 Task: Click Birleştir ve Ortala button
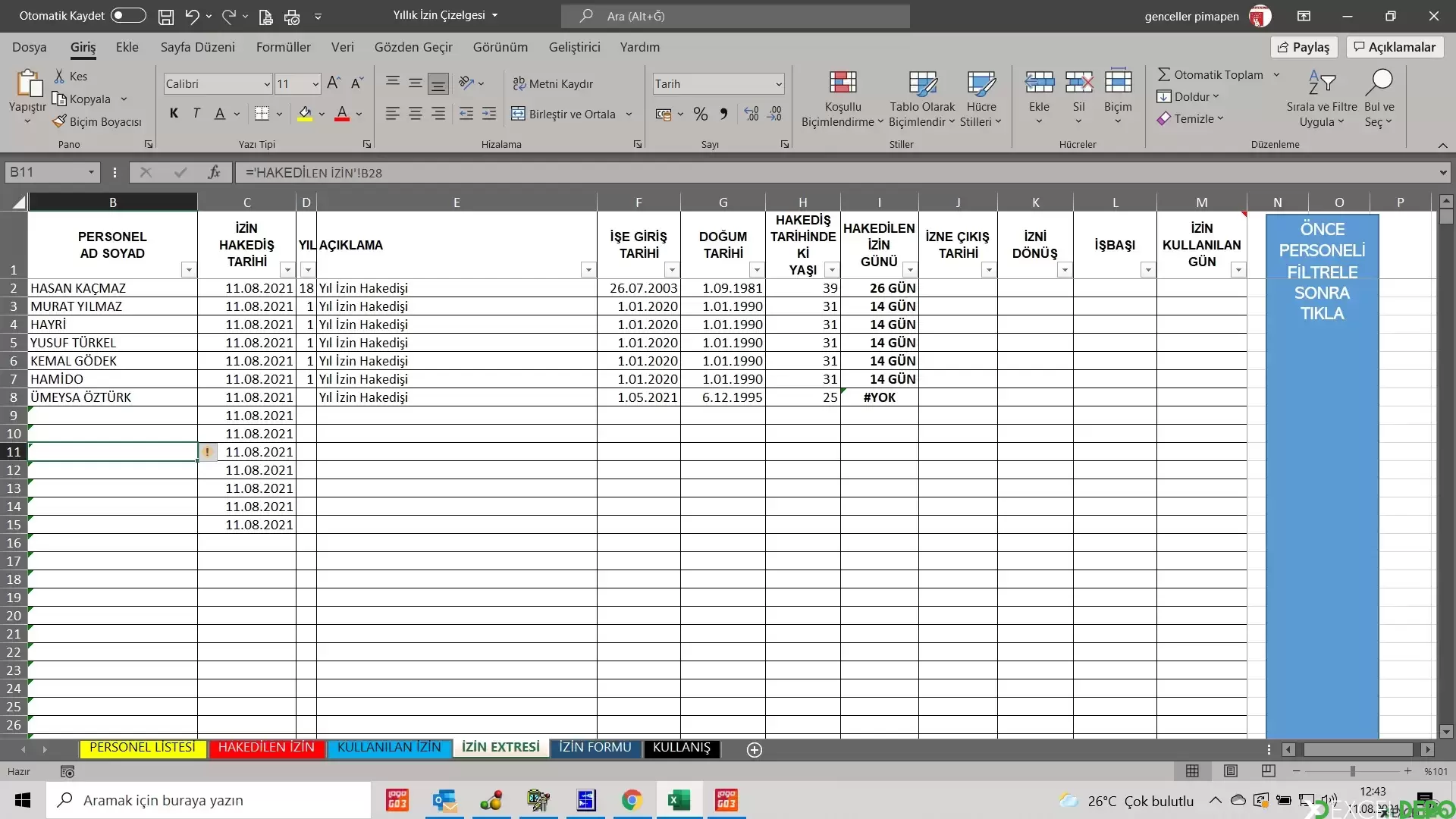pyautogui.click(x=563, y=114)
